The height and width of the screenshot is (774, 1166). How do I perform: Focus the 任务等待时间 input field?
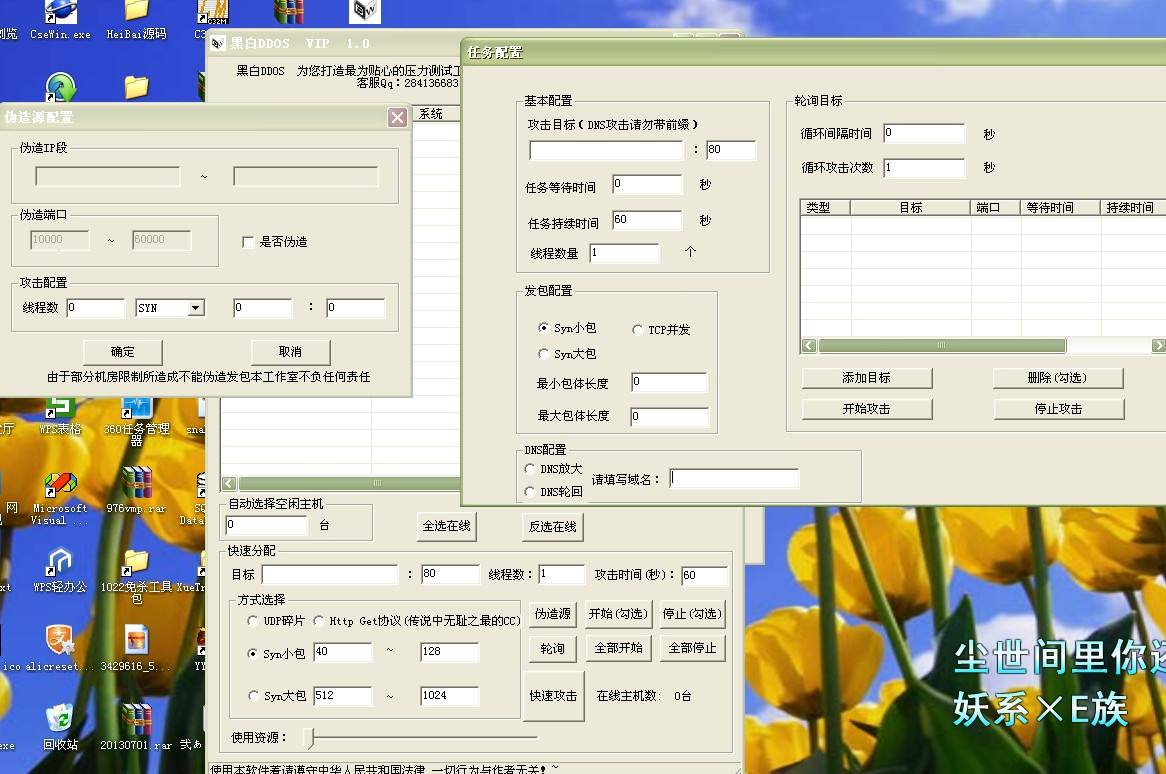(x=647, y=184)
